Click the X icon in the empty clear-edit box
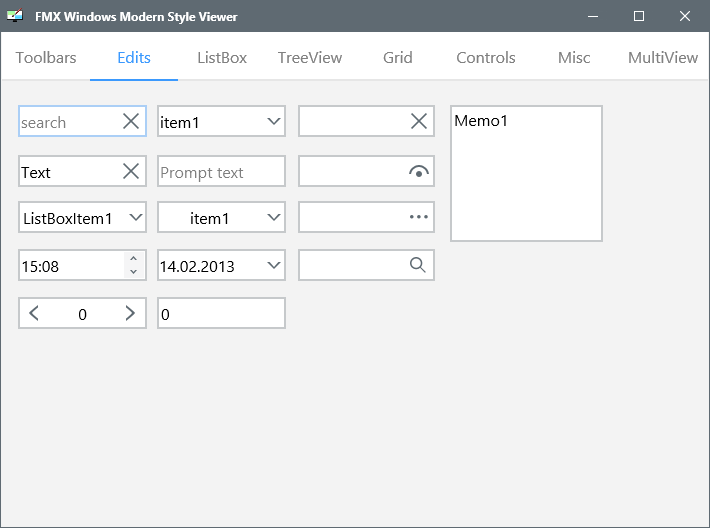 coord(419,121)
